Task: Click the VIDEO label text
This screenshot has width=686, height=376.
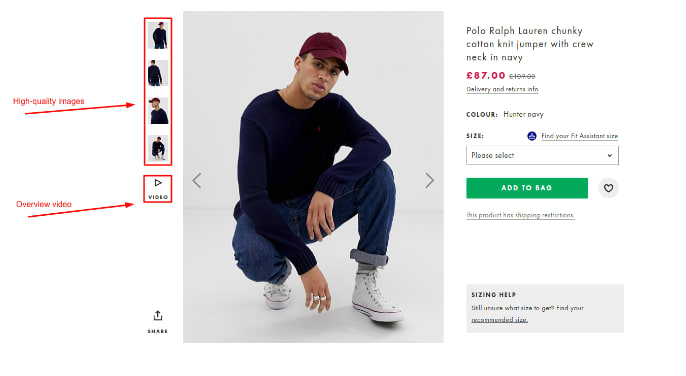Action: 158,197
